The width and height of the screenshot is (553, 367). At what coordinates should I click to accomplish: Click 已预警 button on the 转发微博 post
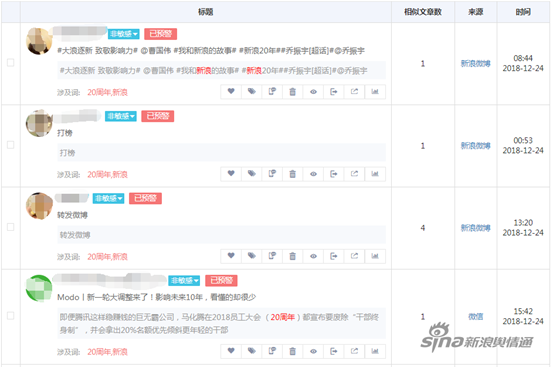(x=146, y=198)
